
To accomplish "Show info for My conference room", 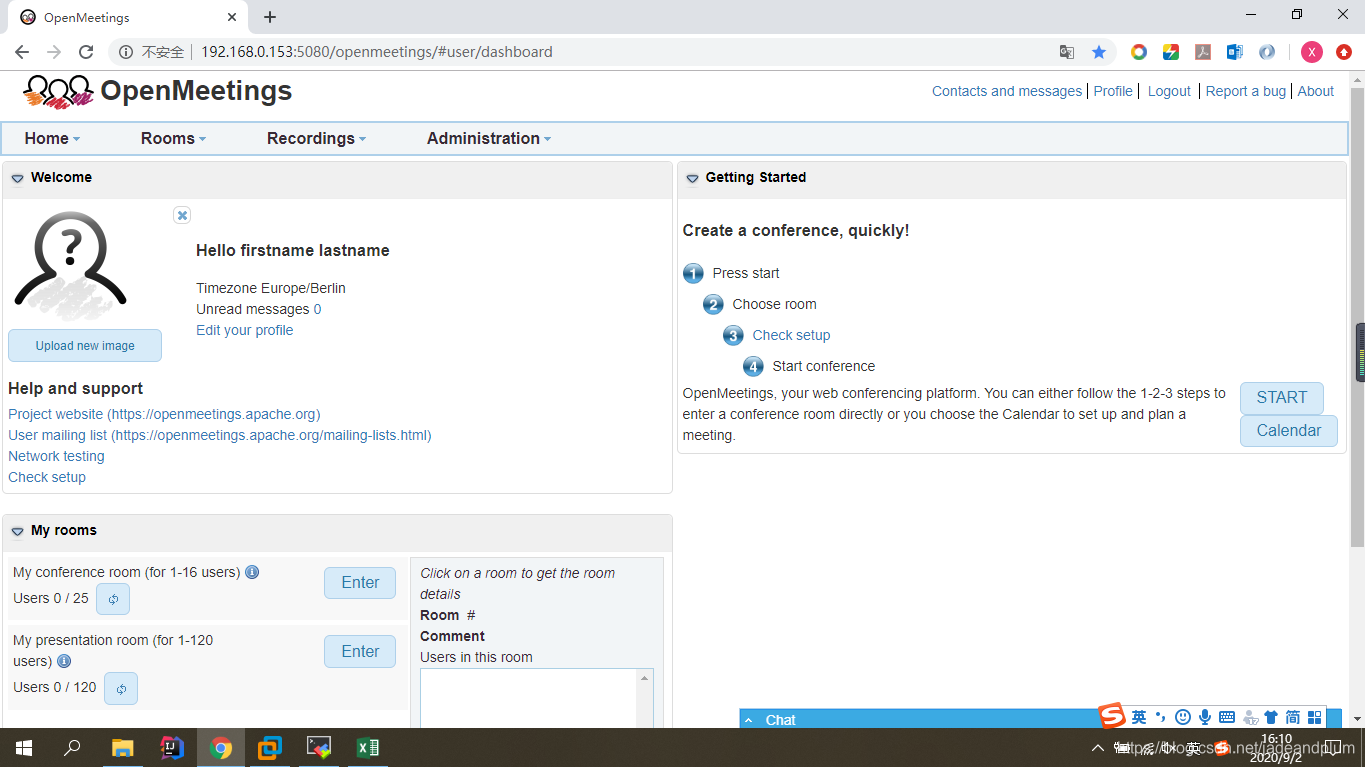I will pos(252,572).
